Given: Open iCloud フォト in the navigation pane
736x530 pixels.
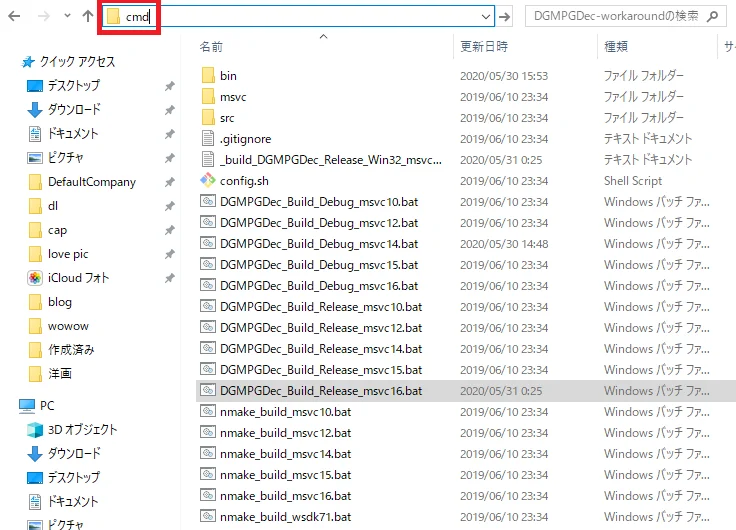Looking at the screenshot, I should 78,278.
